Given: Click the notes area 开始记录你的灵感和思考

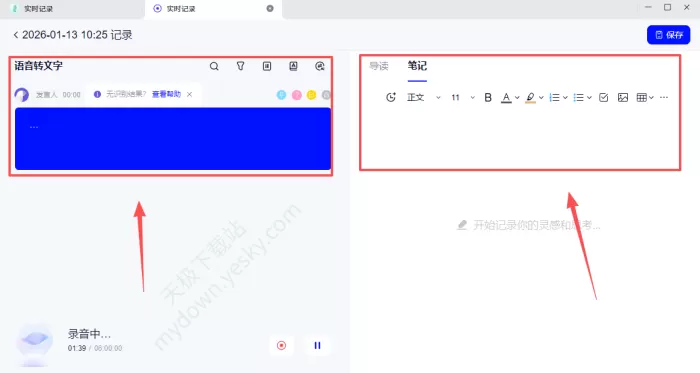Looking at the screenshot, I should click(x=529, y=225).
